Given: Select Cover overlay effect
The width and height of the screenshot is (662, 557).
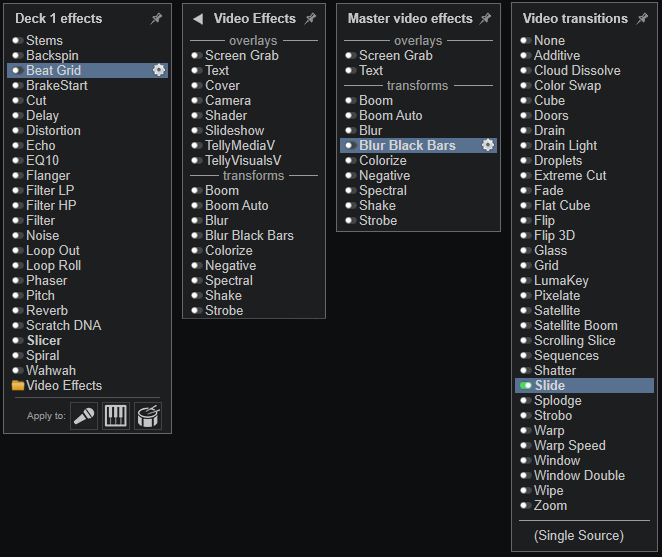Looking at the screenshot, I should tap(222, 85).
